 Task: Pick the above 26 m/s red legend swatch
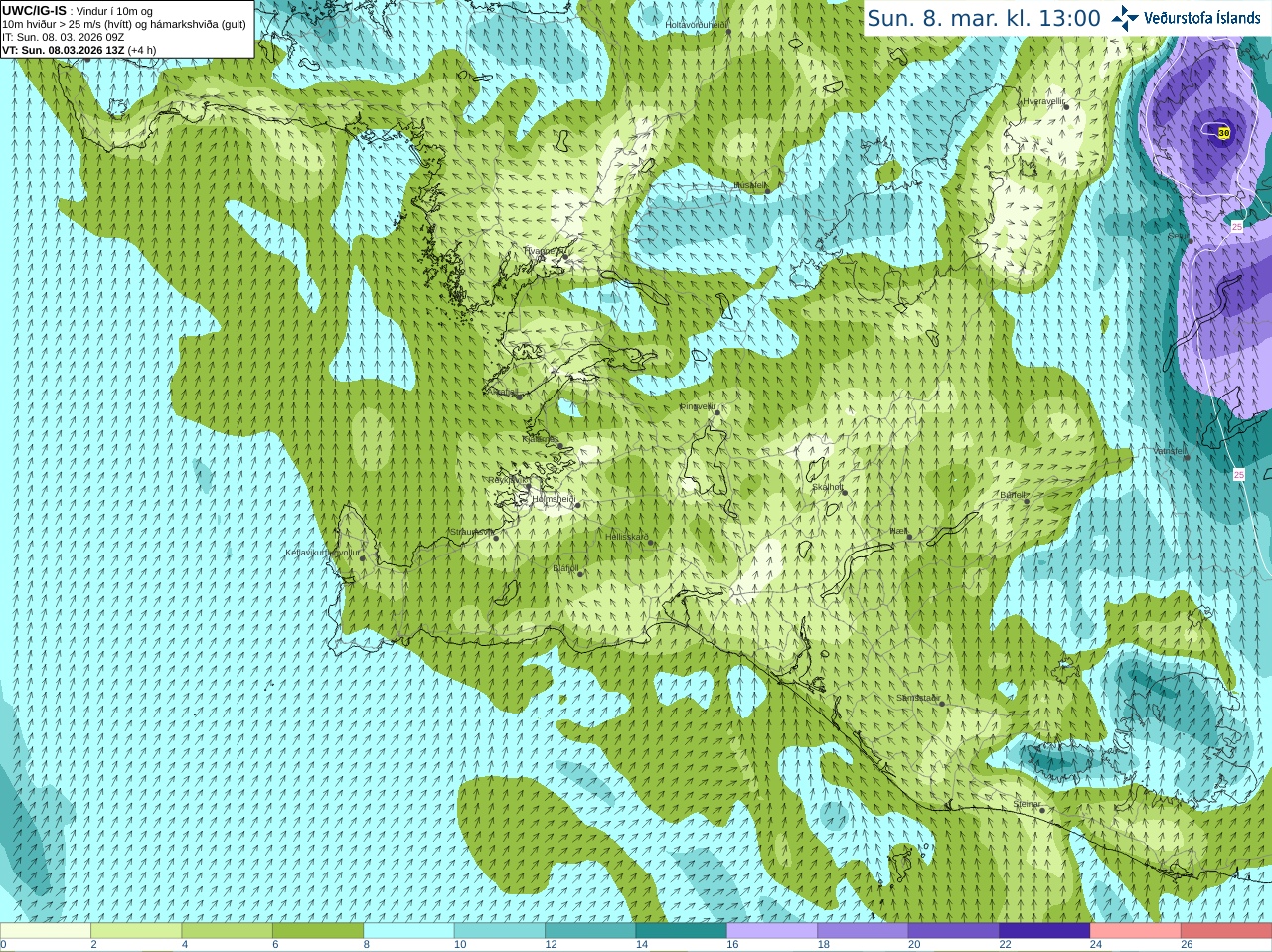pyautogui.click(x=1226, y=931)
